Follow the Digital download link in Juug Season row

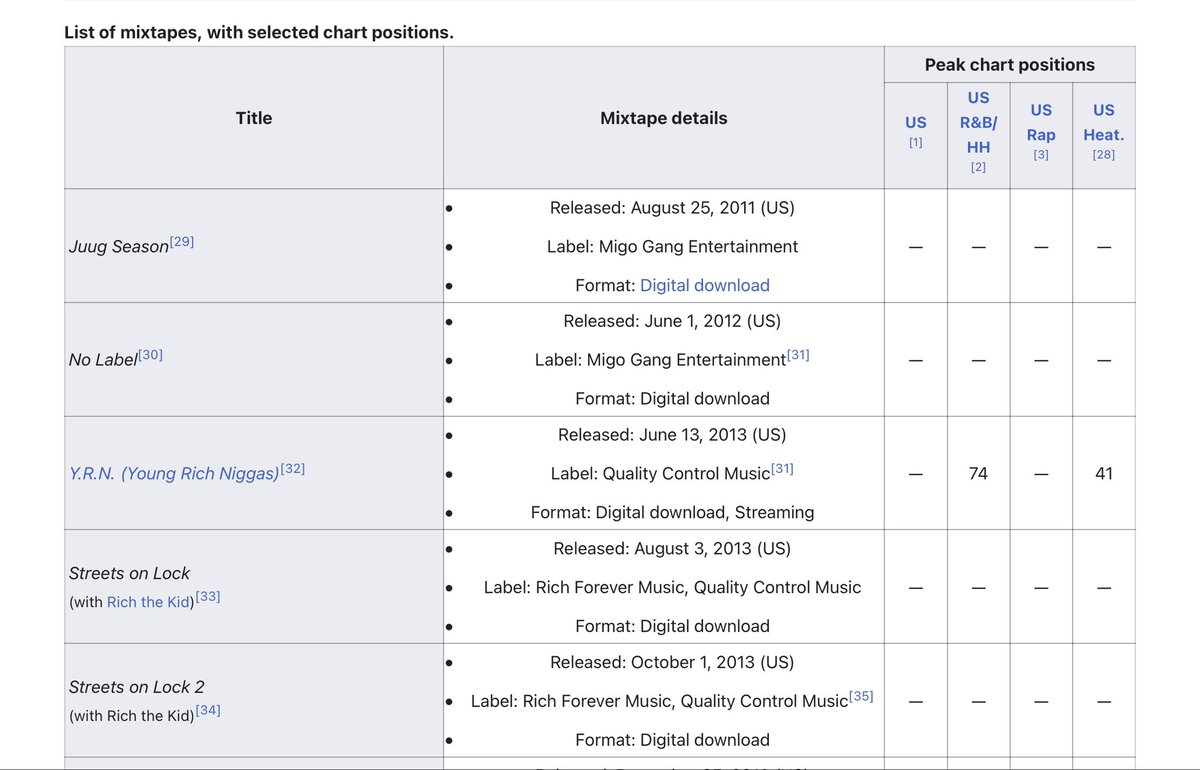[705, 285]
